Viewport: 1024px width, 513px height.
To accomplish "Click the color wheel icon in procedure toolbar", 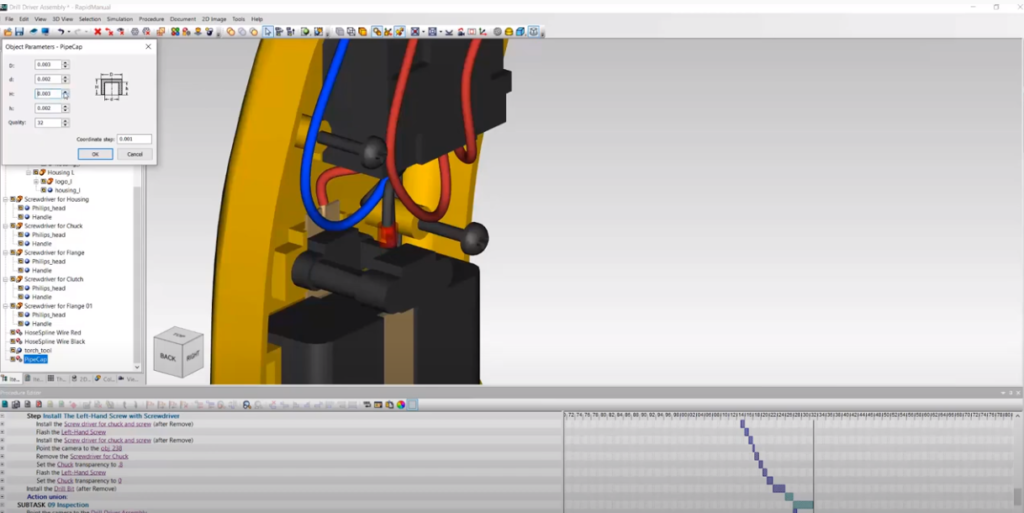I will (400, 405).
